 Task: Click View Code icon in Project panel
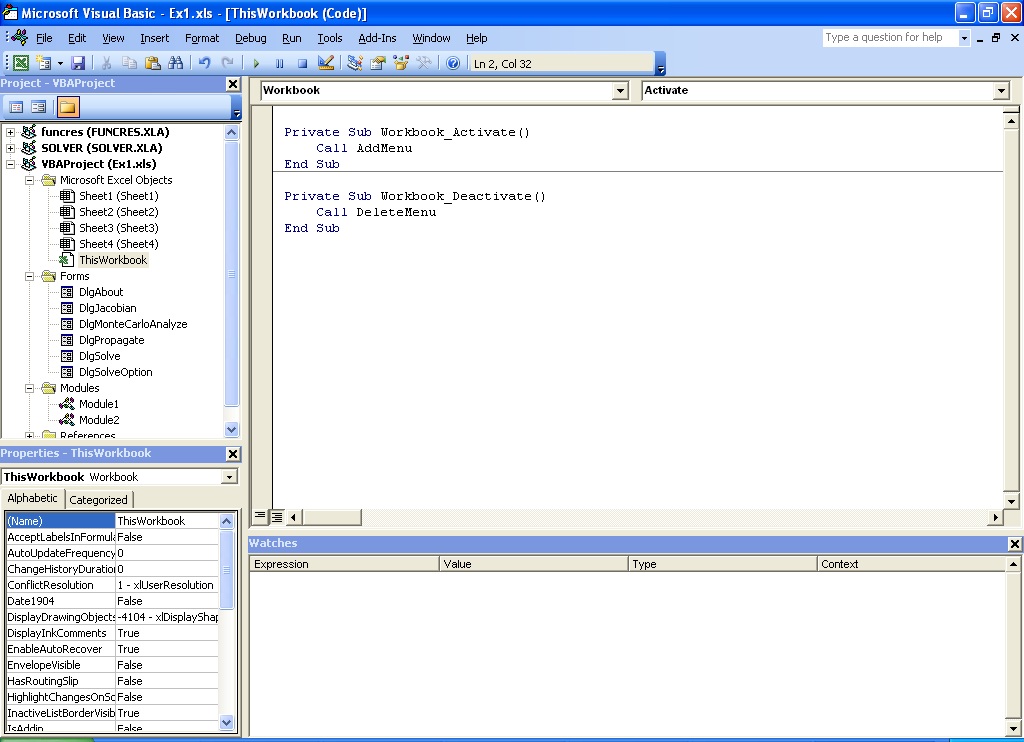16,106
